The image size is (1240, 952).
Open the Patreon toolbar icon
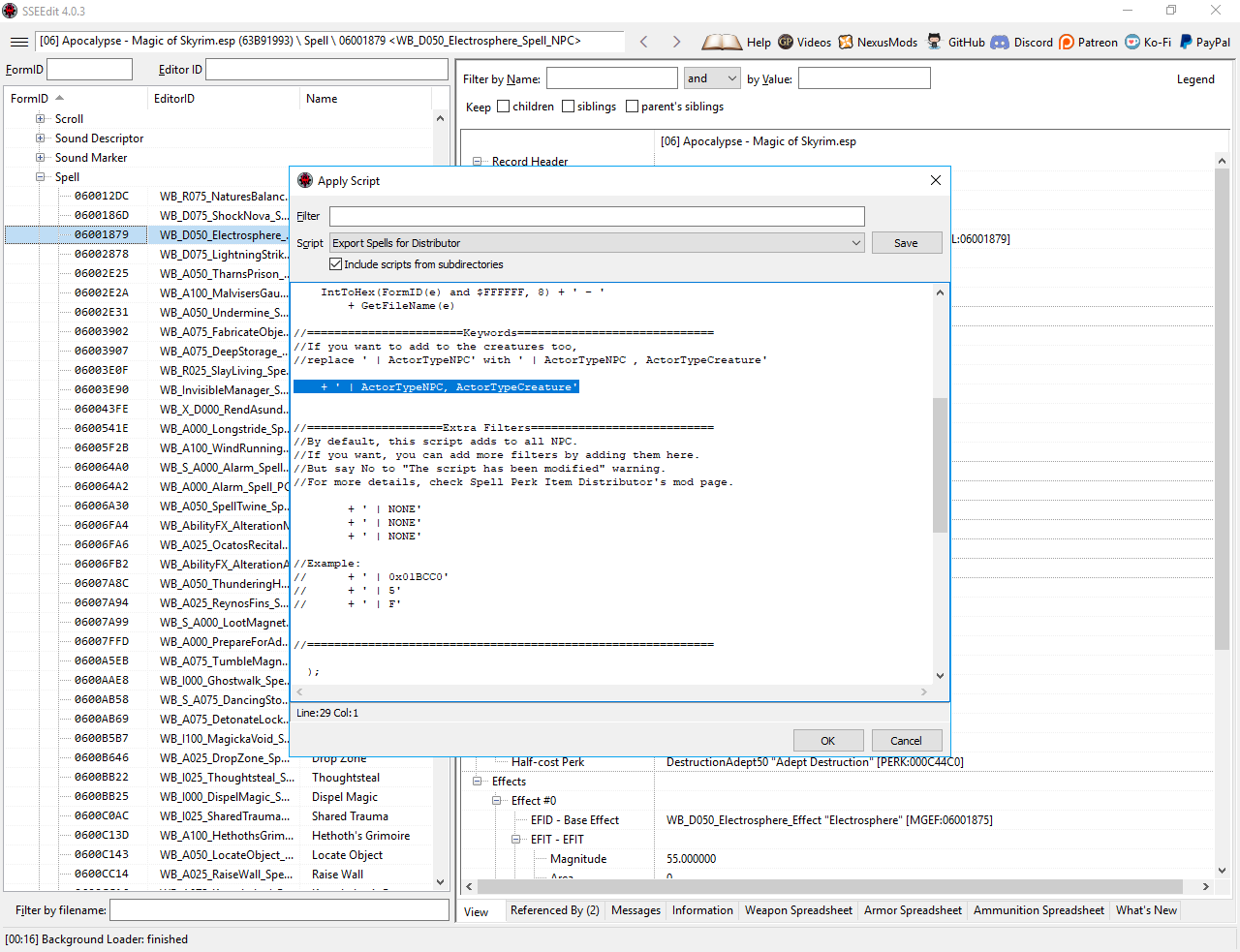(1067, 42)
